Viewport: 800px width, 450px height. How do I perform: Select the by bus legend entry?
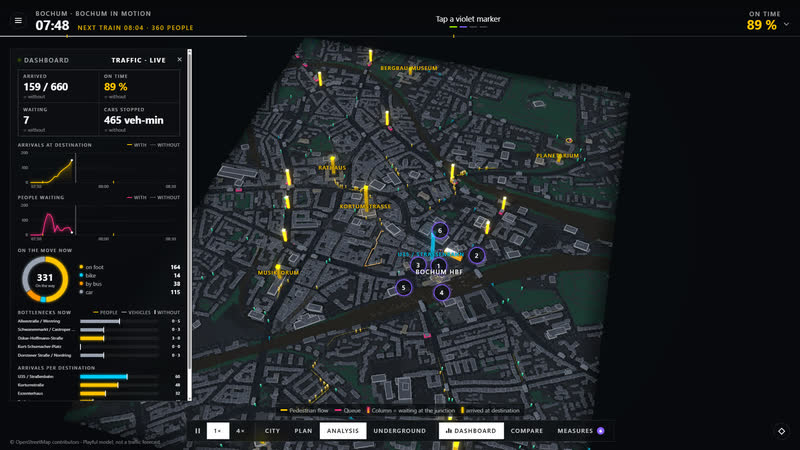coord(130,284)
